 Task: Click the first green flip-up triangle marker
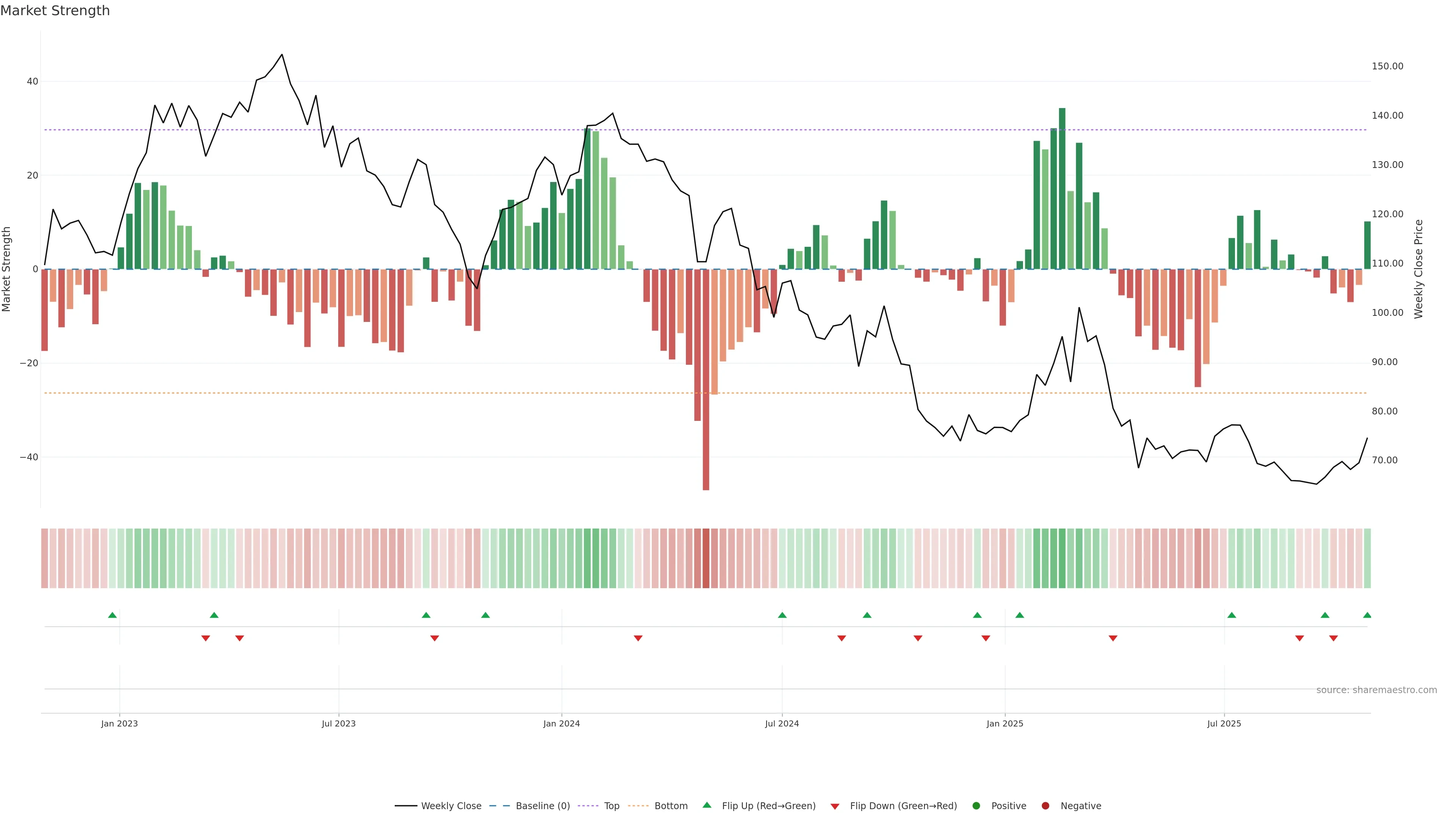tap(113, 615)
